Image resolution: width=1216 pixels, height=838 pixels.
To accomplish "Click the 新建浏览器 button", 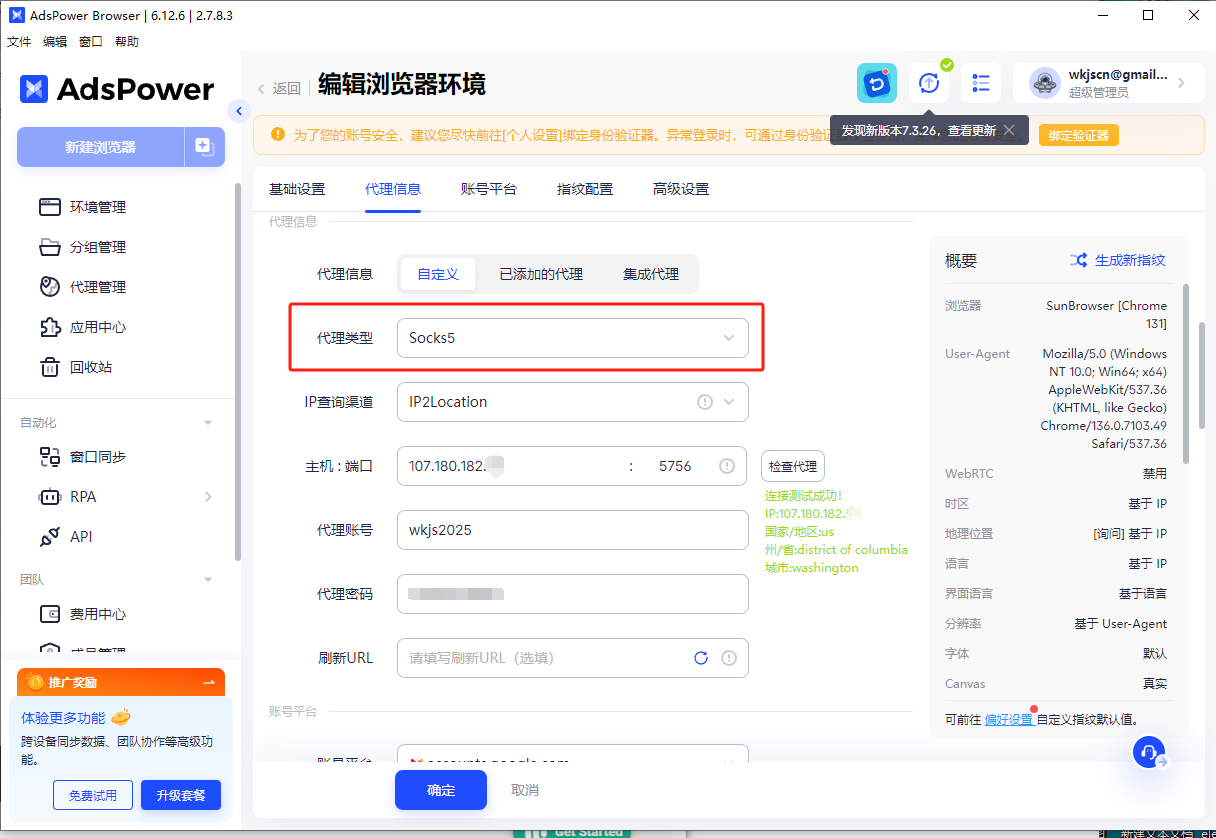I will coord(100,147).
